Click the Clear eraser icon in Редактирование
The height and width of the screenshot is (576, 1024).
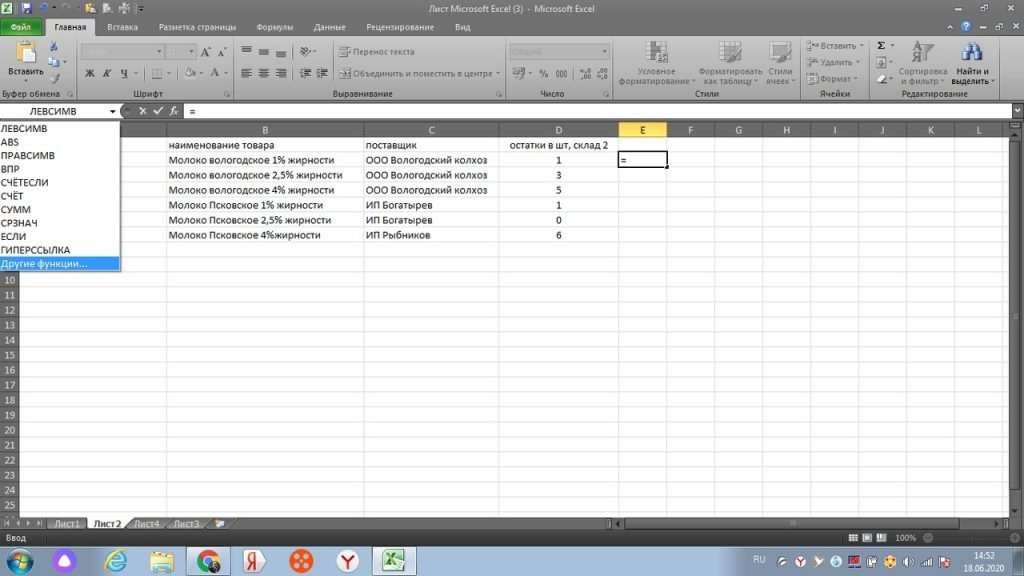pos(882,79)
